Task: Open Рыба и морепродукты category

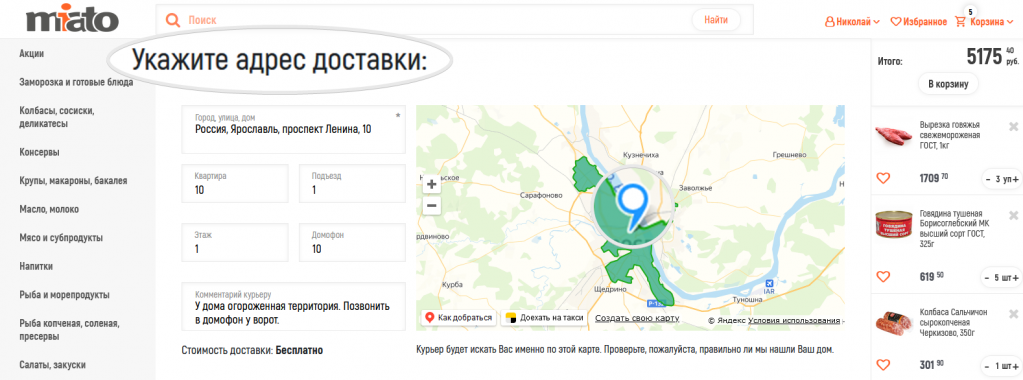Action: tap(65, 294)
